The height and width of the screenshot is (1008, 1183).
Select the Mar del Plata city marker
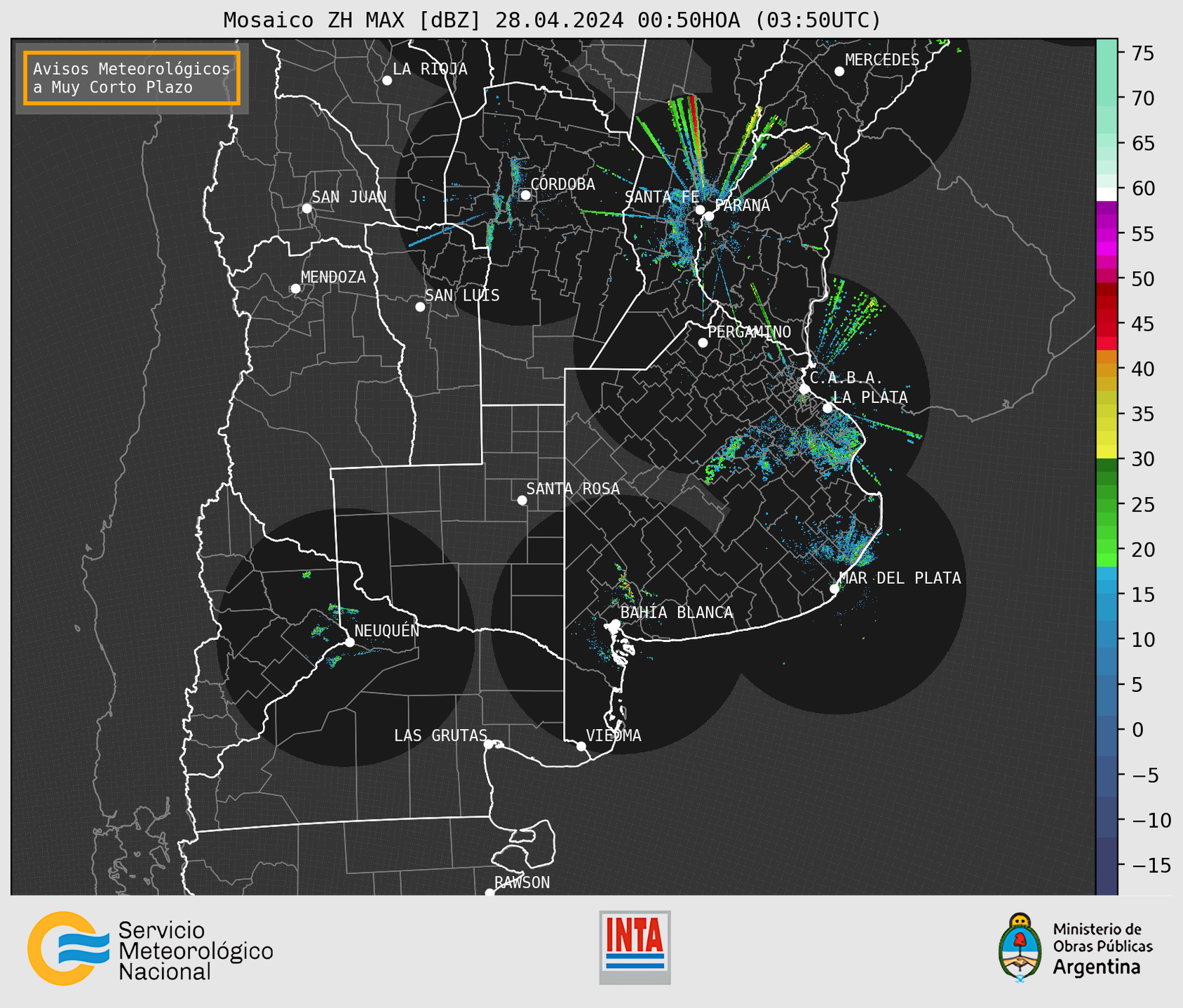[x=834, y=589]
